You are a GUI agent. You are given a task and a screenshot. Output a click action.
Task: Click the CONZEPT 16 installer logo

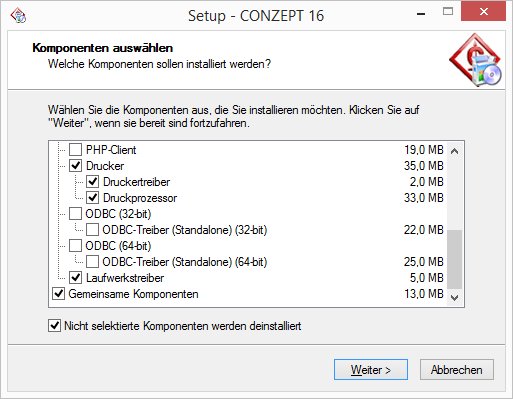tap(475, 60)
